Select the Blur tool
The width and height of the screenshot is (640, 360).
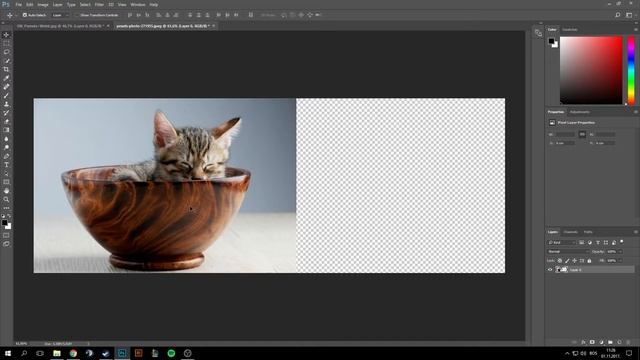click(6, 139)
